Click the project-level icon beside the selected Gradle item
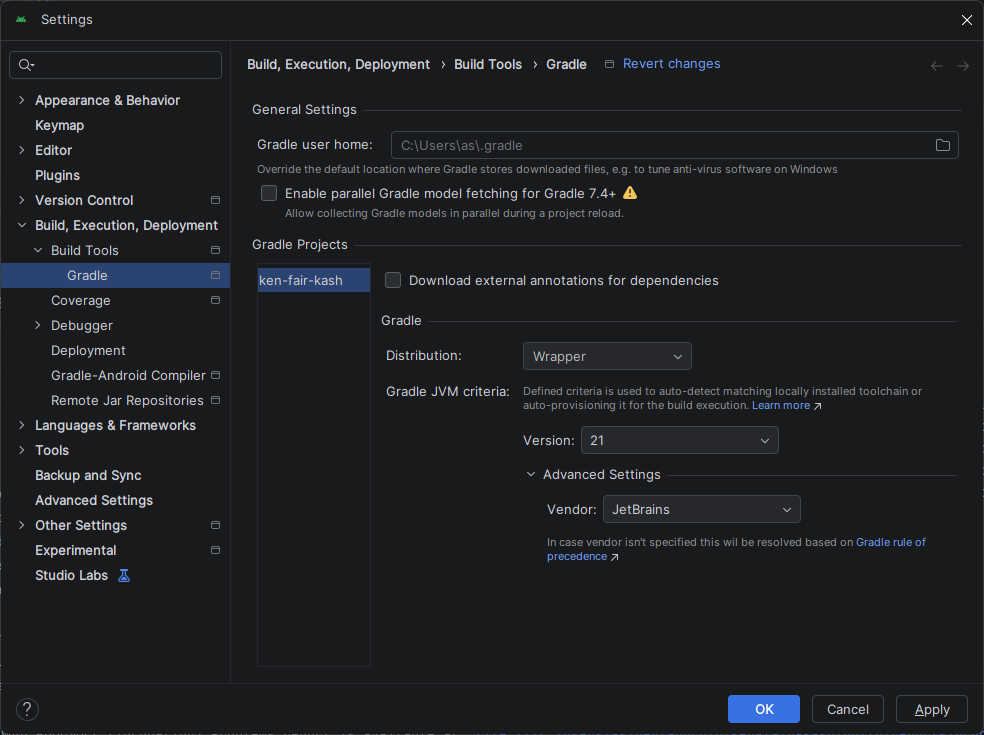 (x=215, y=275)
